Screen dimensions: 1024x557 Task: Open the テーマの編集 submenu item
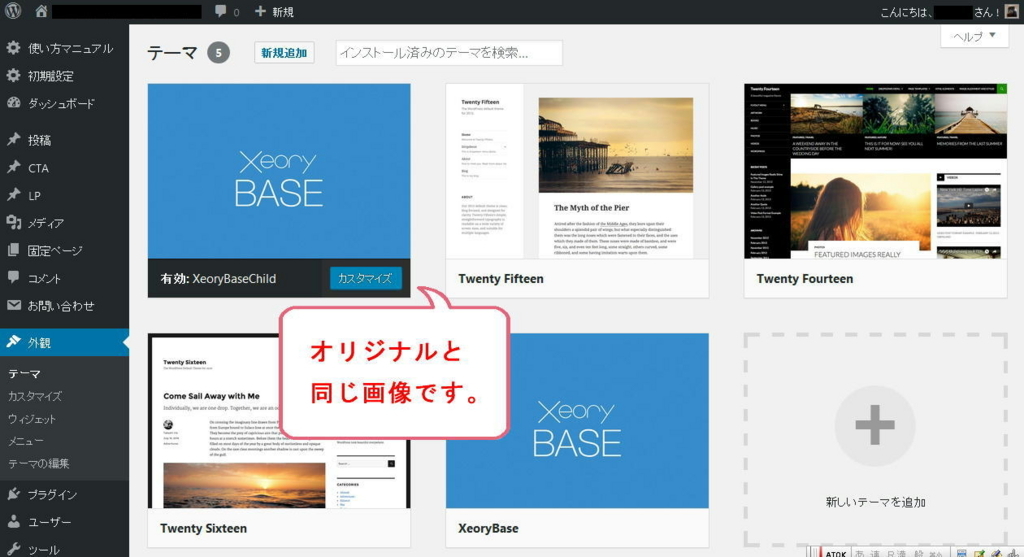(x=39, y=463)
